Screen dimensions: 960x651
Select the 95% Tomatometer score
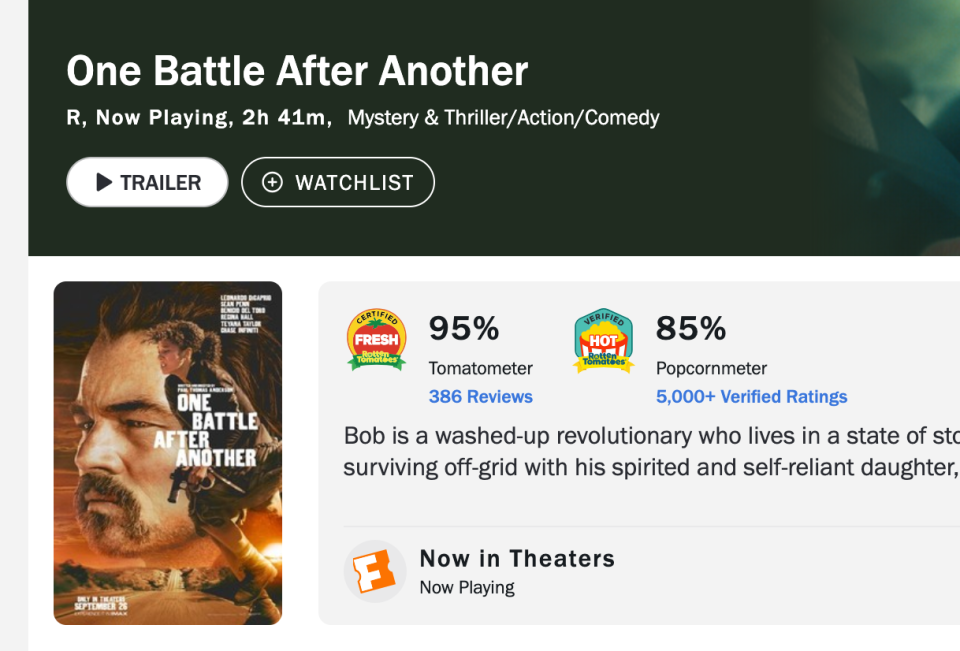(x=464, y=328)
